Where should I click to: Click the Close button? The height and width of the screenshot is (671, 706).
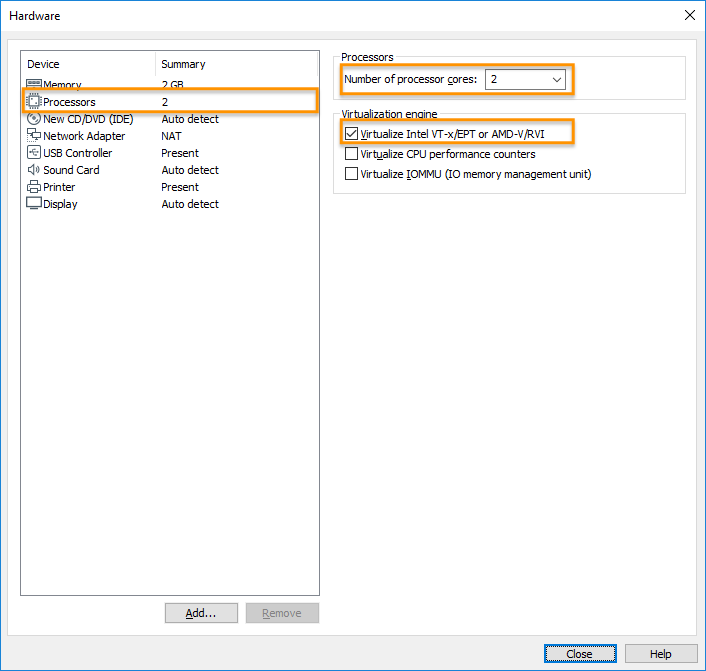(580, 653)
